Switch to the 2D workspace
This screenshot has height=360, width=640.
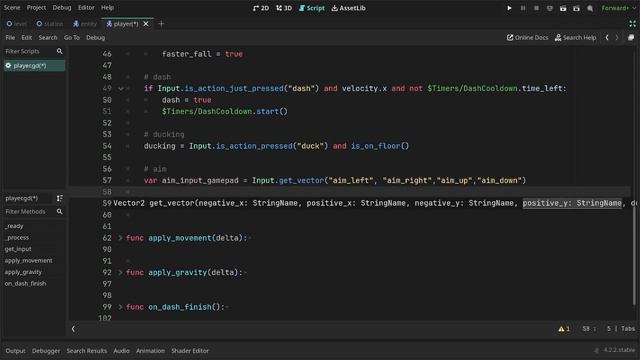point(261,8)
